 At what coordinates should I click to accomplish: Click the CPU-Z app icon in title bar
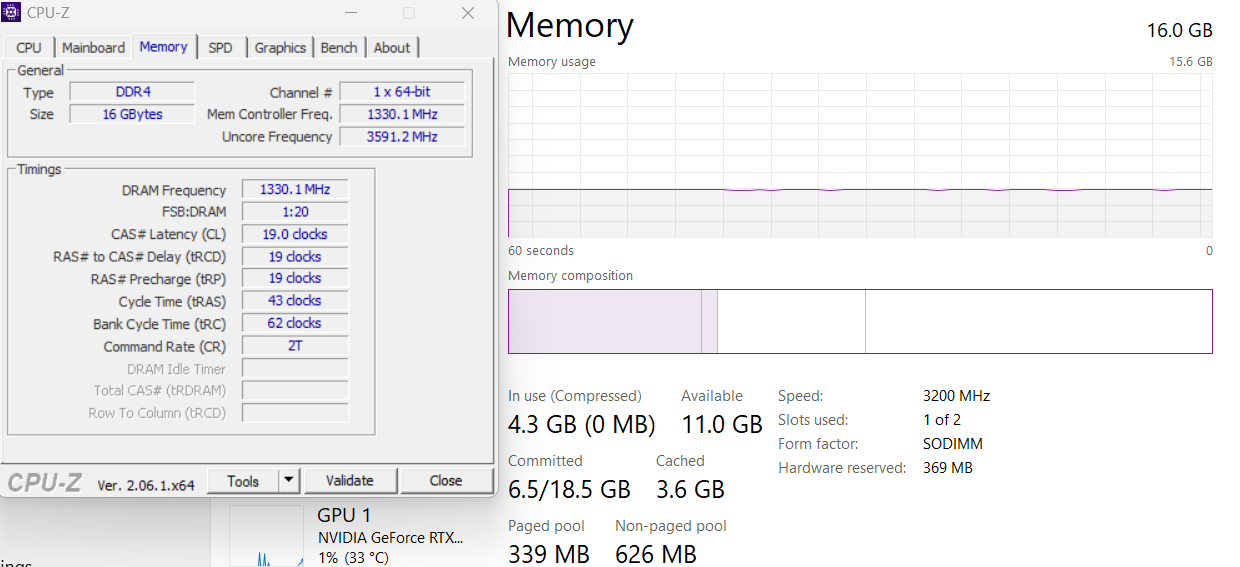(11, 13)
